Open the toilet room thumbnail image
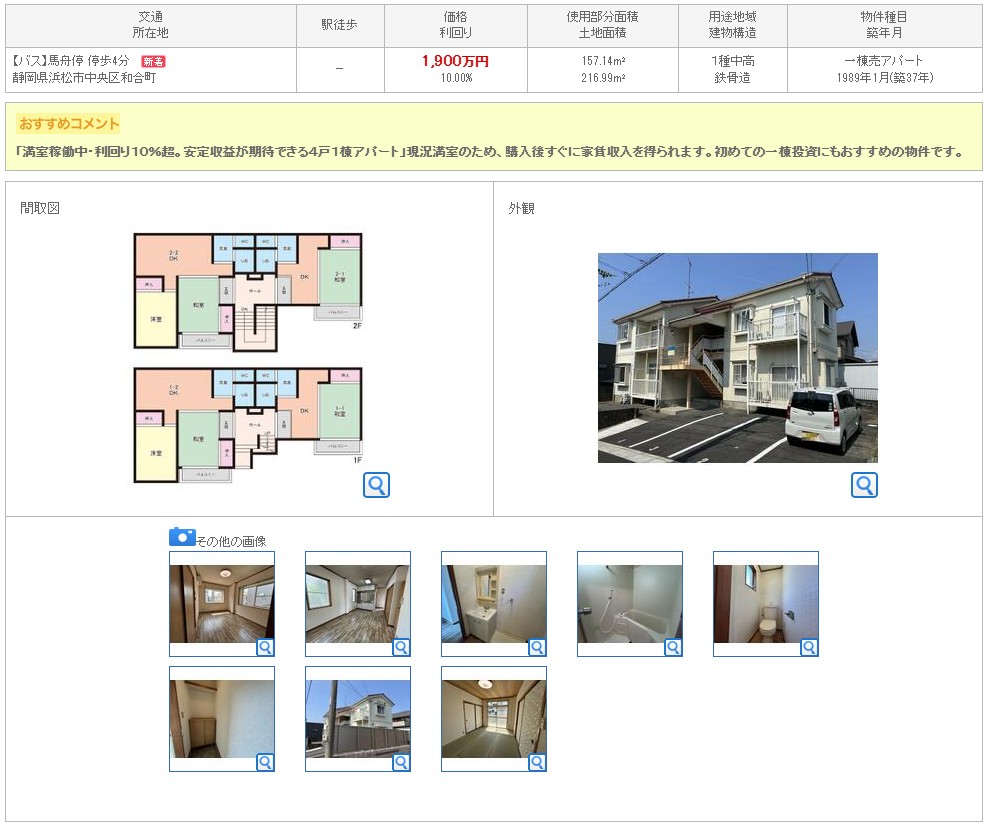985x823 pixels. tap(765, 603)
